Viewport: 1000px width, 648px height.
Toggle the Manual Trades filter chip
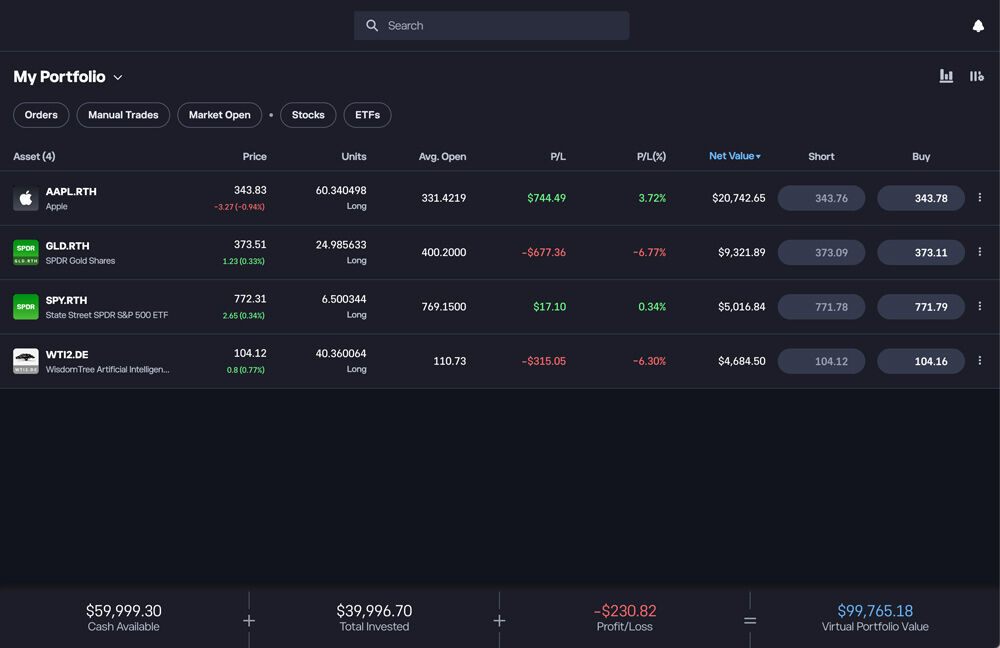click(x=123, y=115)
